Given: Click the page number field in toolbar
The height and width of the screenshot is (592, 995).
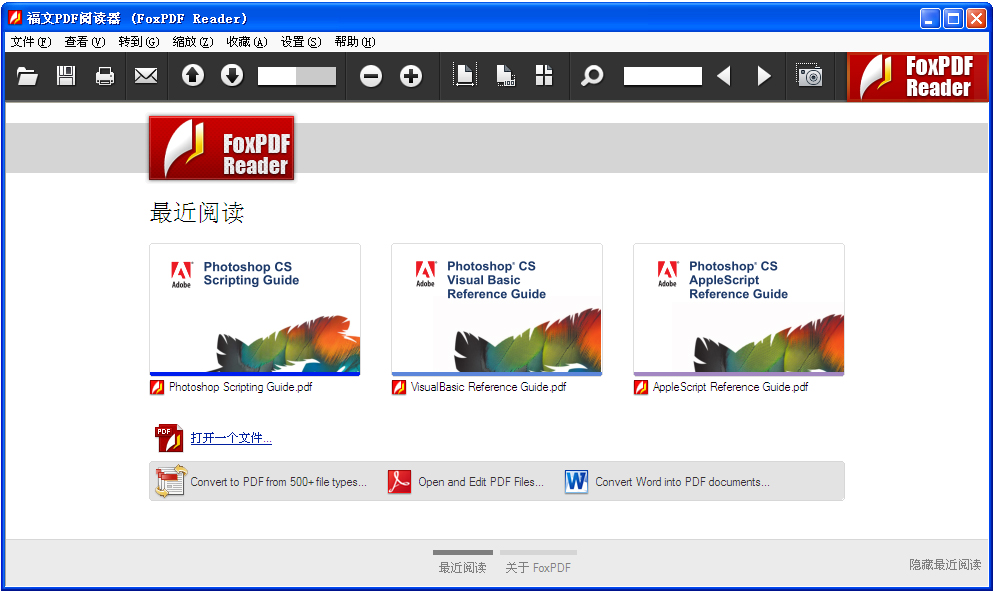Looking at the screenshot, I should click(x=297, y=76).
